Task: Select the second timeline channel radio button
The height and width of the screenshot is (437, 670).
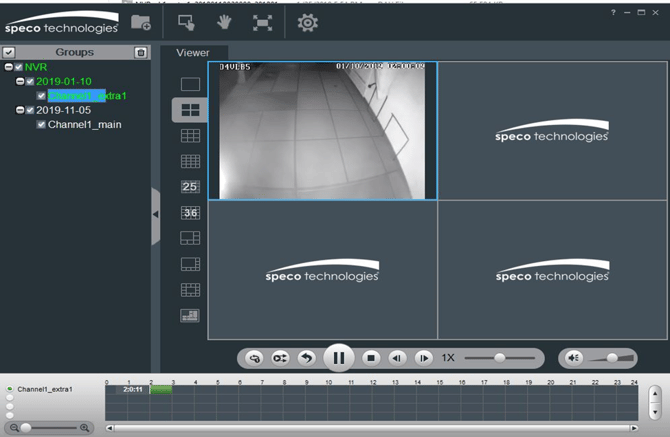Action: 9,398
